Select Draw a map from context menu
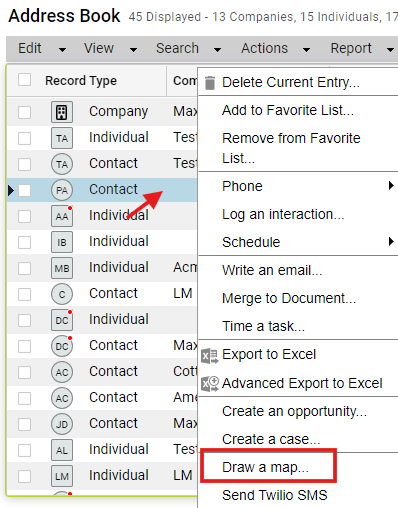This screenshot has width=398, height=508. (x=265, y=467)
